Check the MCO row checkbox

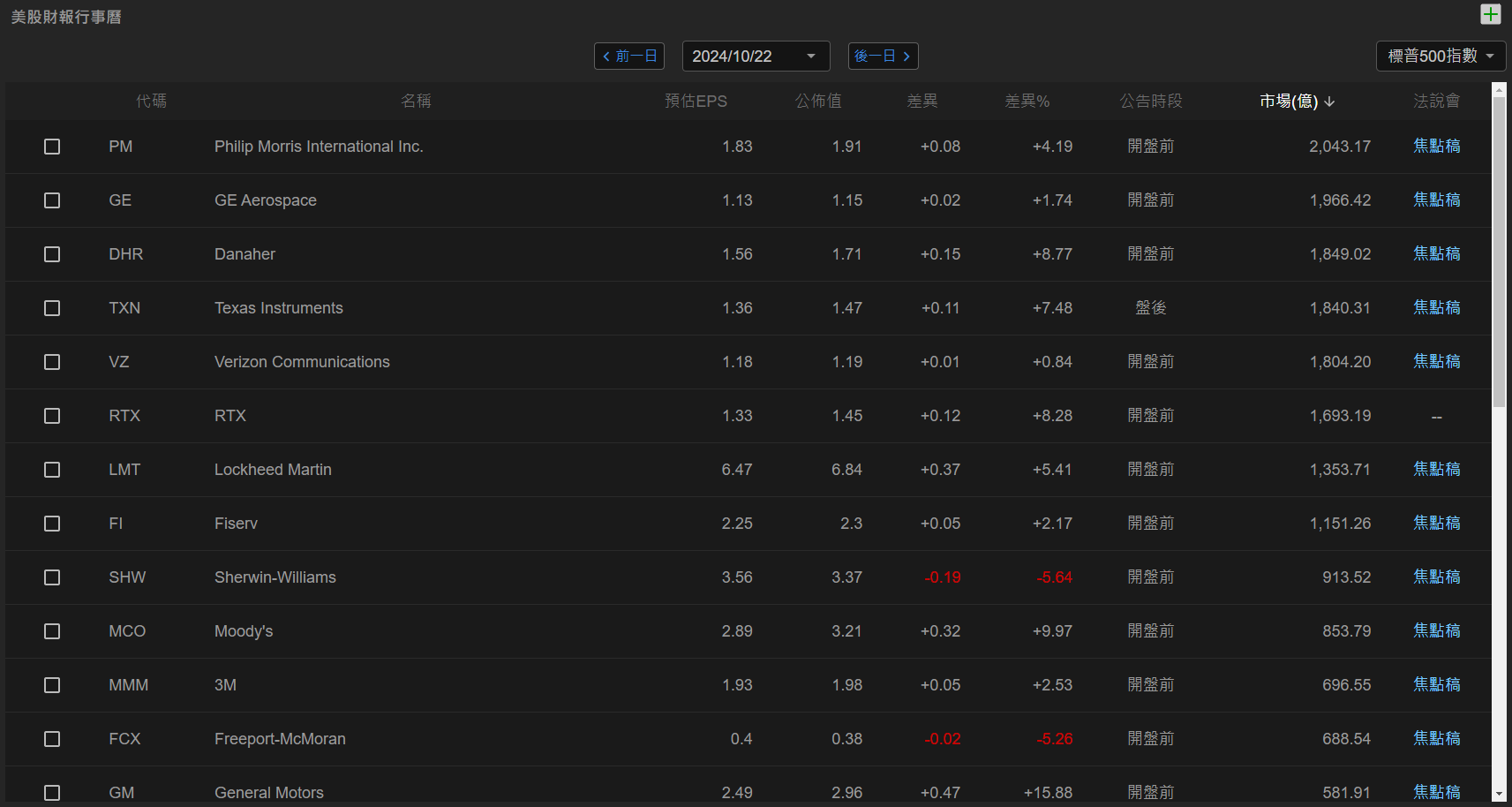[x=52, y=631]
